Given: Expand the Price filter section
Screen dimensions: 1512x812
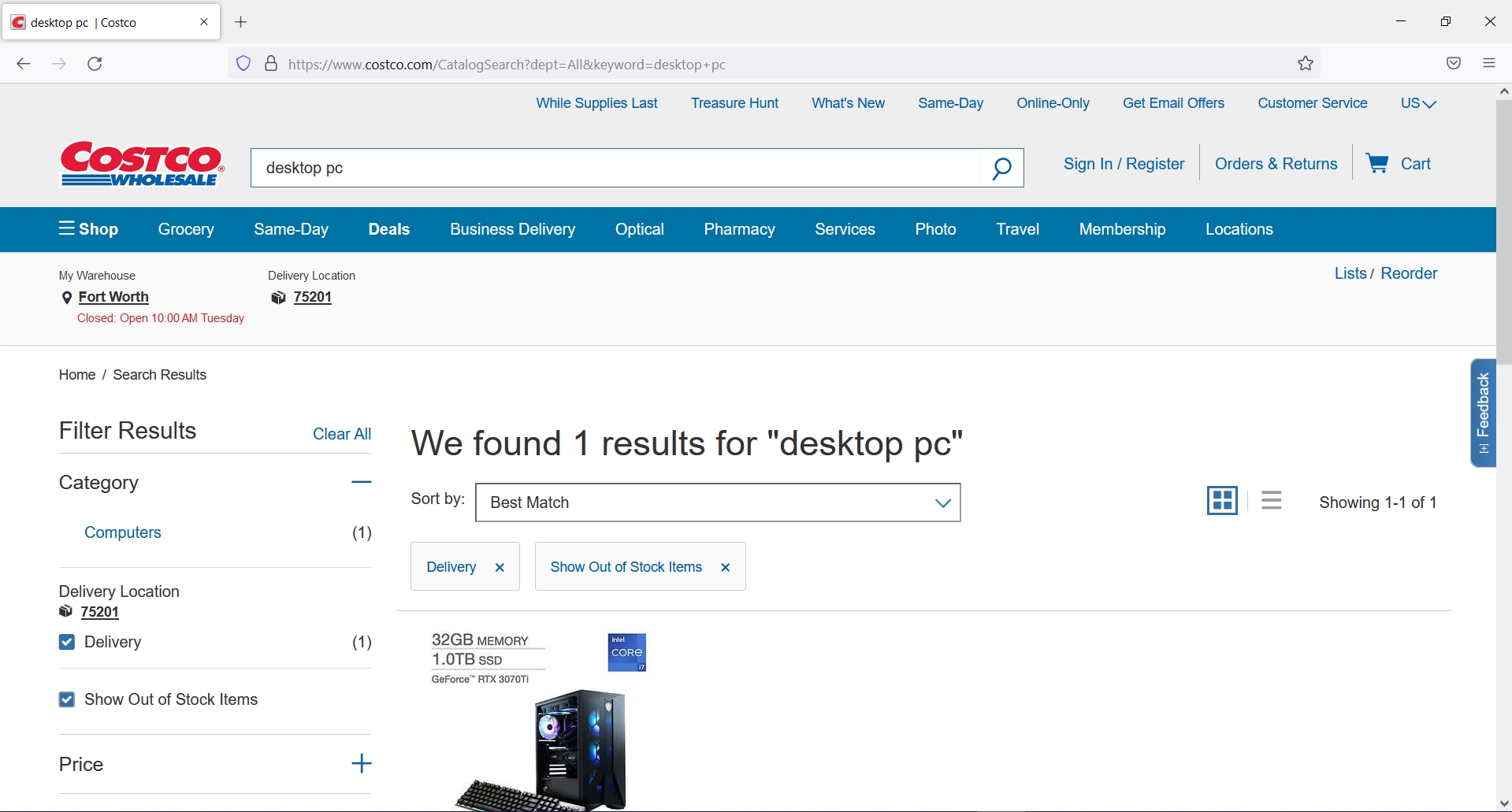Looking at the screenshot, I should 361,763.
